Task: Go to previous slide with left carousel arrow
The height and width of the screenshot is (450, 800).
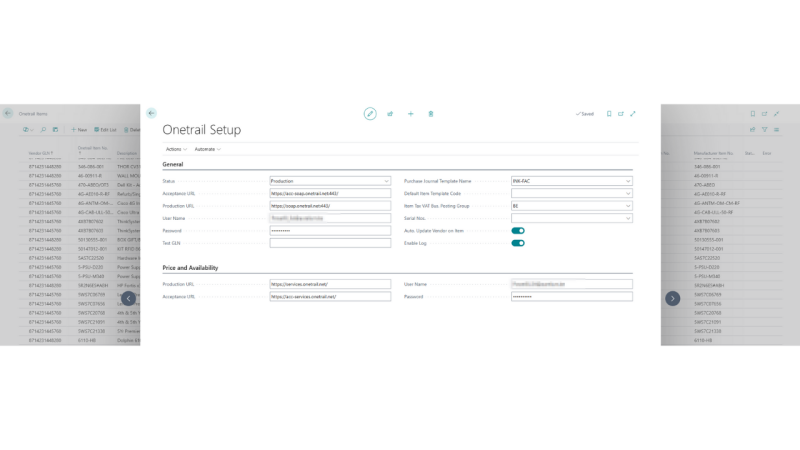Action: tap(129, 298)
